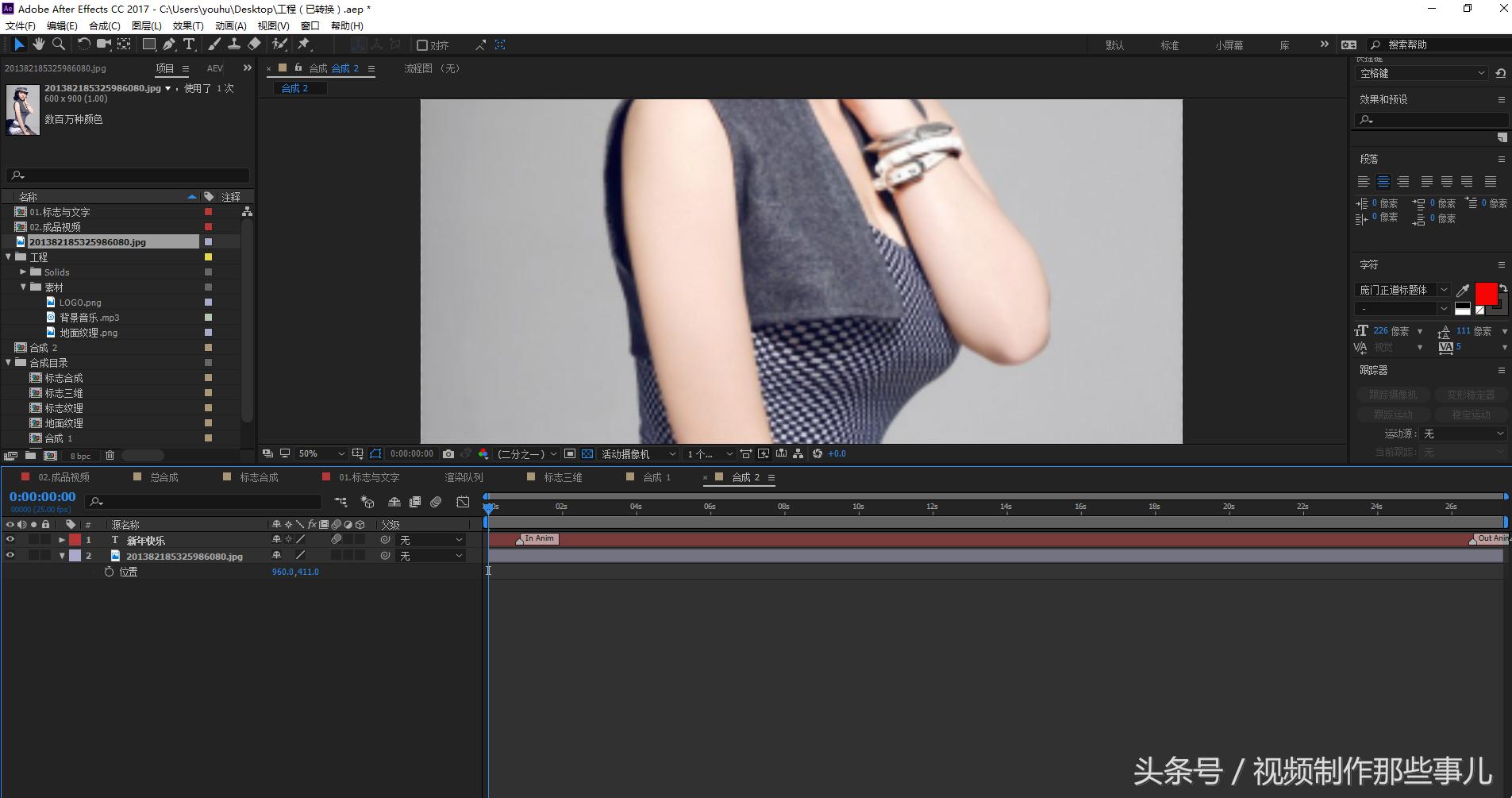Take a snapshot with the camera icon
The height and width of the screenshot is (798, 1512).
(x=448, y=454)
